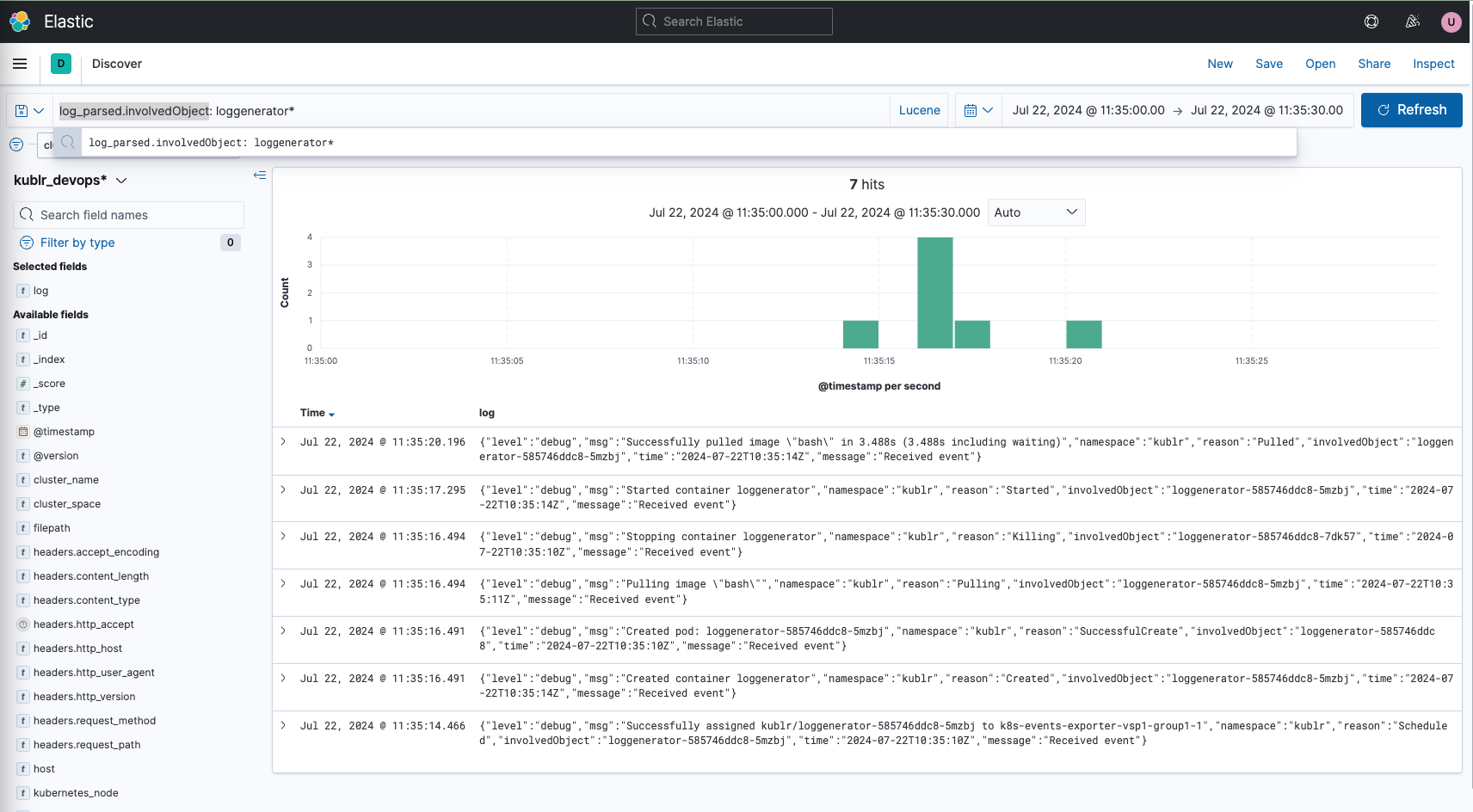Screen dimensions: 1473x812
Task: Click the search magnifier in query suggestion
Action: tap(68, 142)
